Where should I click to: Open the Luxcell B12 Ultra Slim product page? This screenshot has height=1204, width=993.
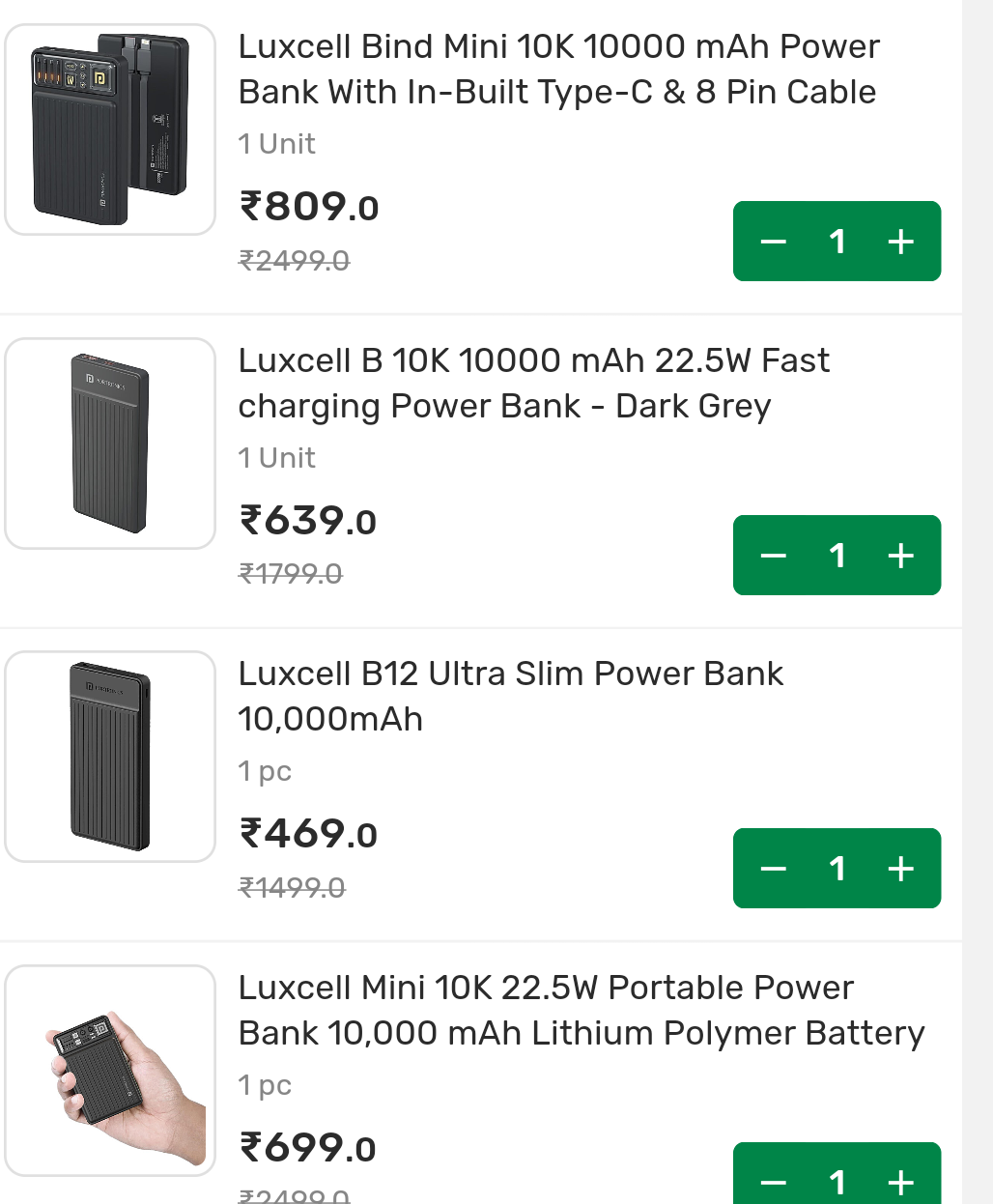coord(510,696)
